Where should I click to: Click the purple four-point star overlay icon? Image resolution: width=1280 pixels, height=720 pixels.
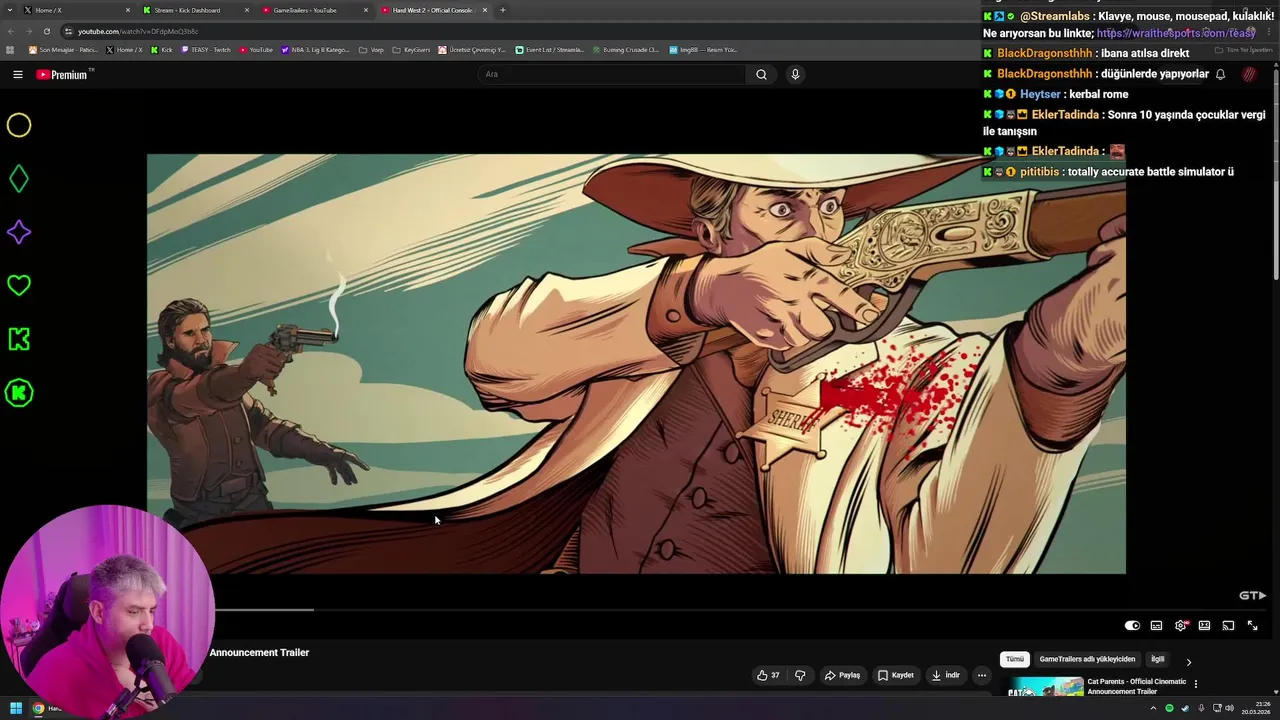coord(19,232)
